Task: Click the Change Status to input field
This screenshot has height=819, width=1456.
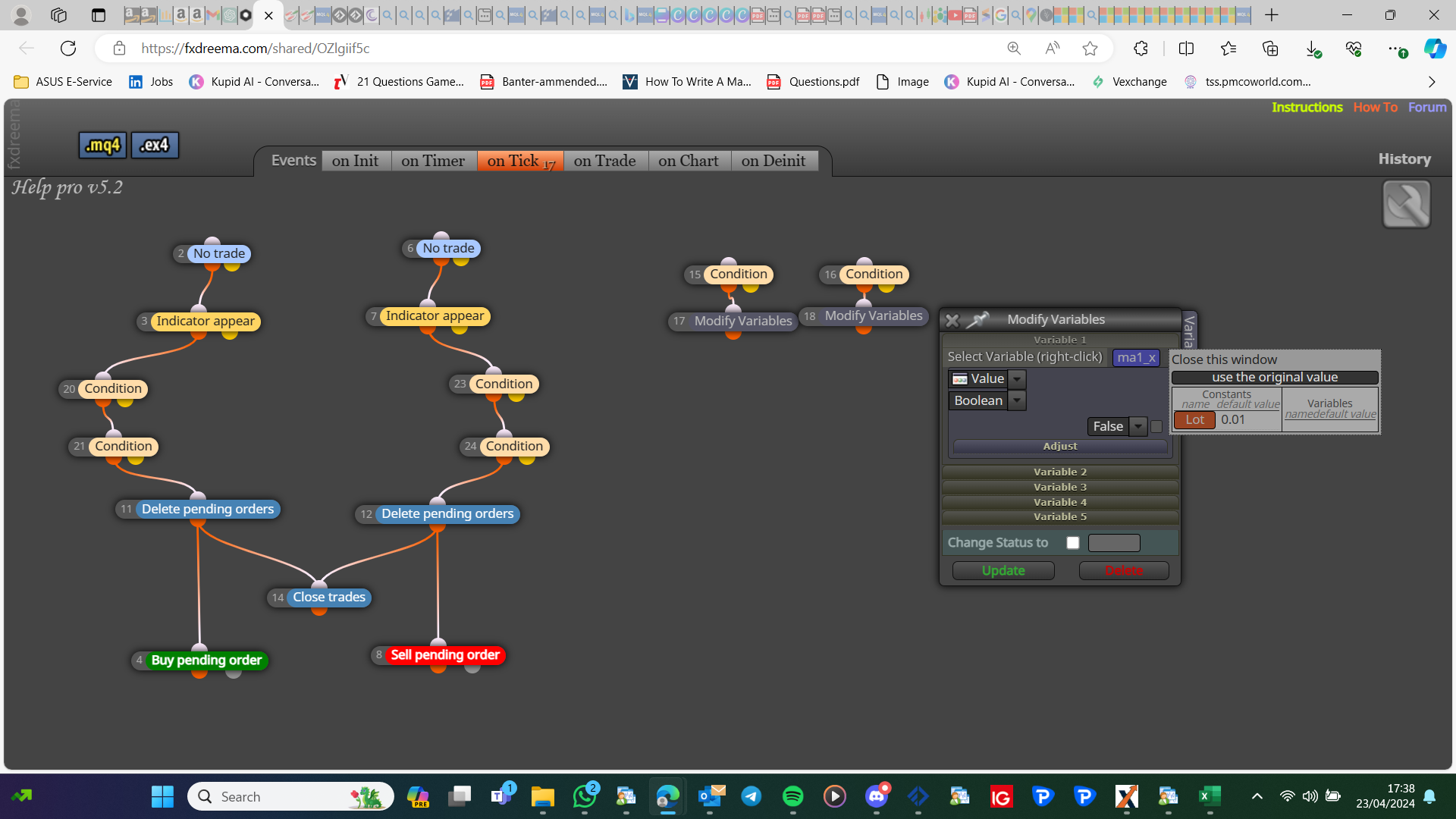Action: 1114,543
